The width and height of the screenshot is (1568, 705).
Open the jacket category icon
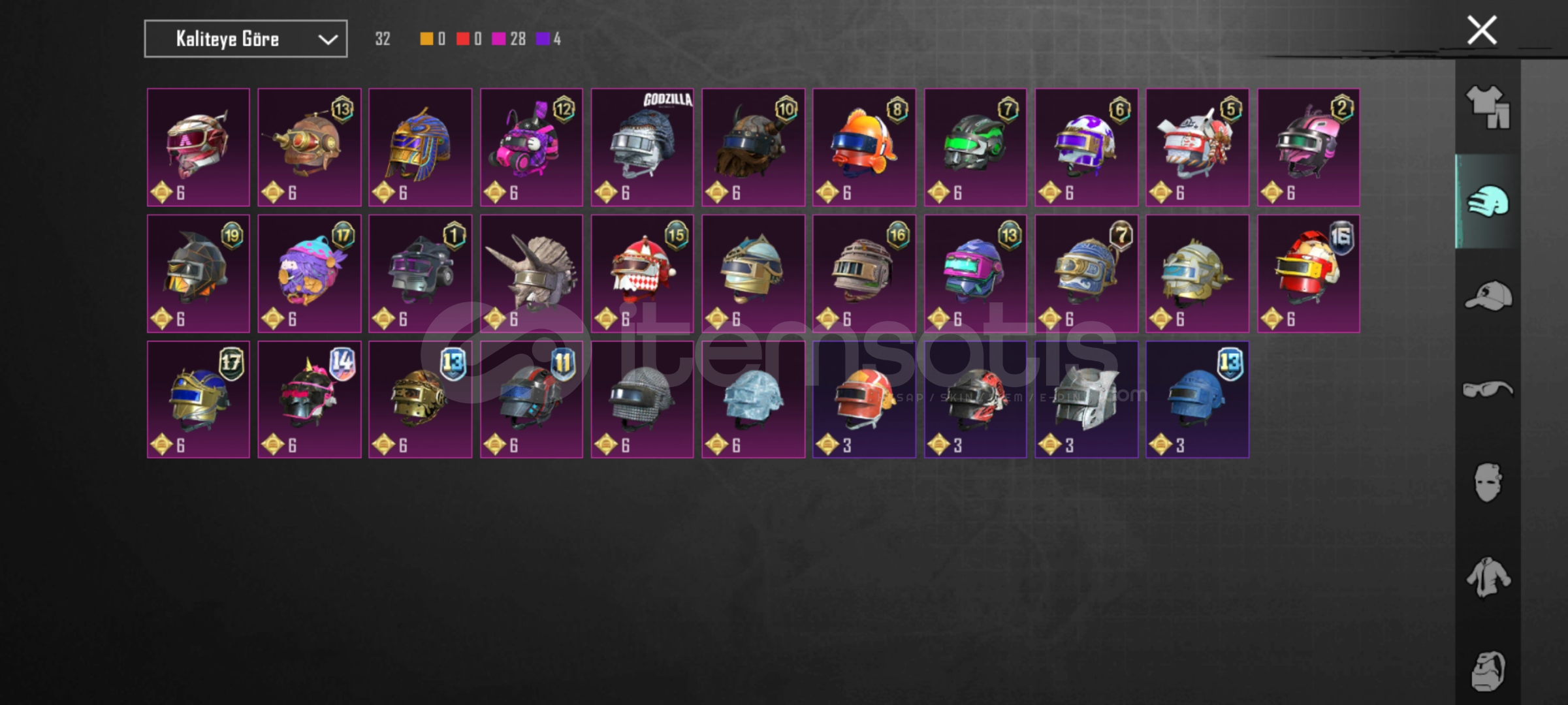coord(1488,577)
